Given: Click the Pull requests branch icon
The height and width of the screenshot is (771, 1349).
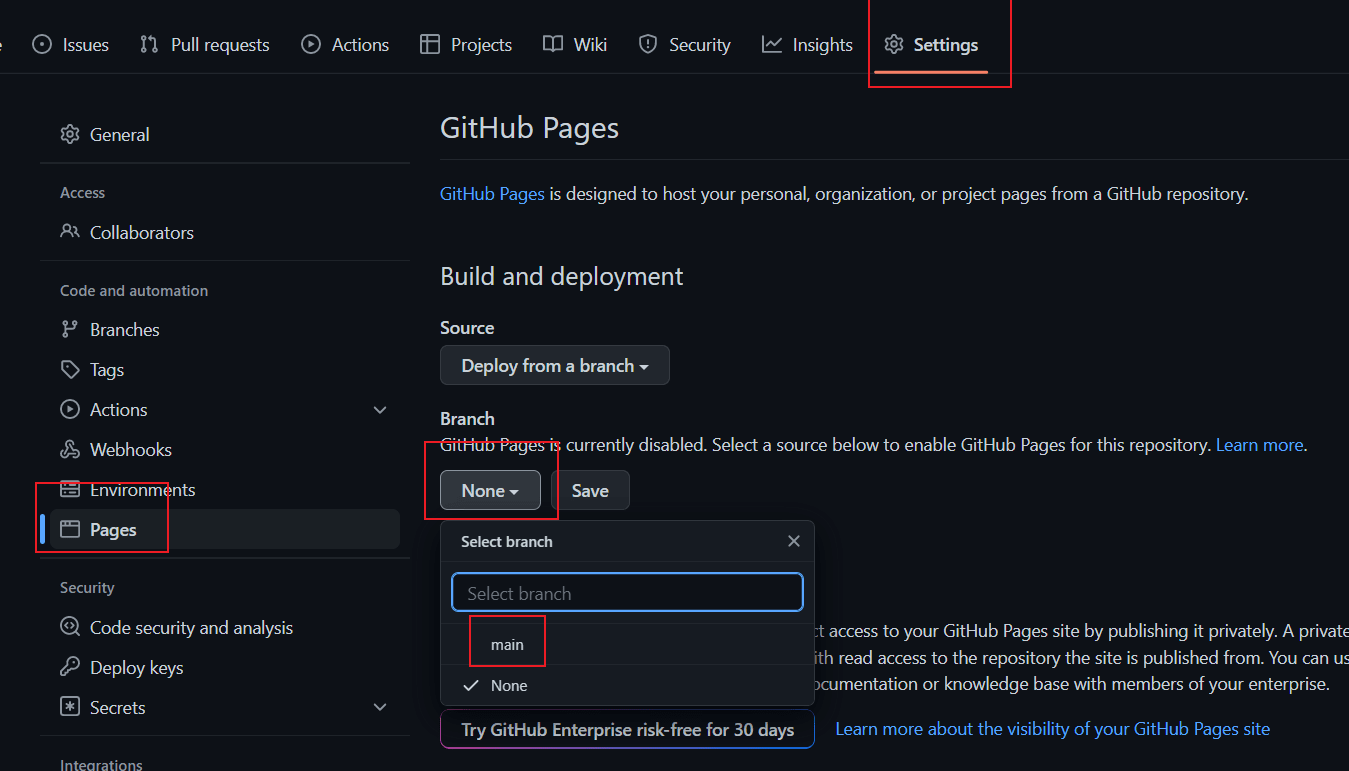Looking at the screenshot, I should tap(149, 44).
